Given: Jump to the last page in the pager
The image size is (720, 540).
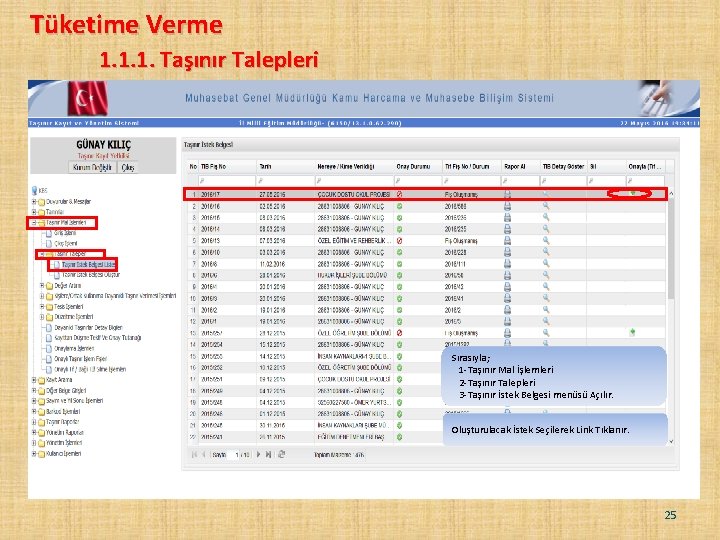Looking at the screenshot, I should pos(269,454).
